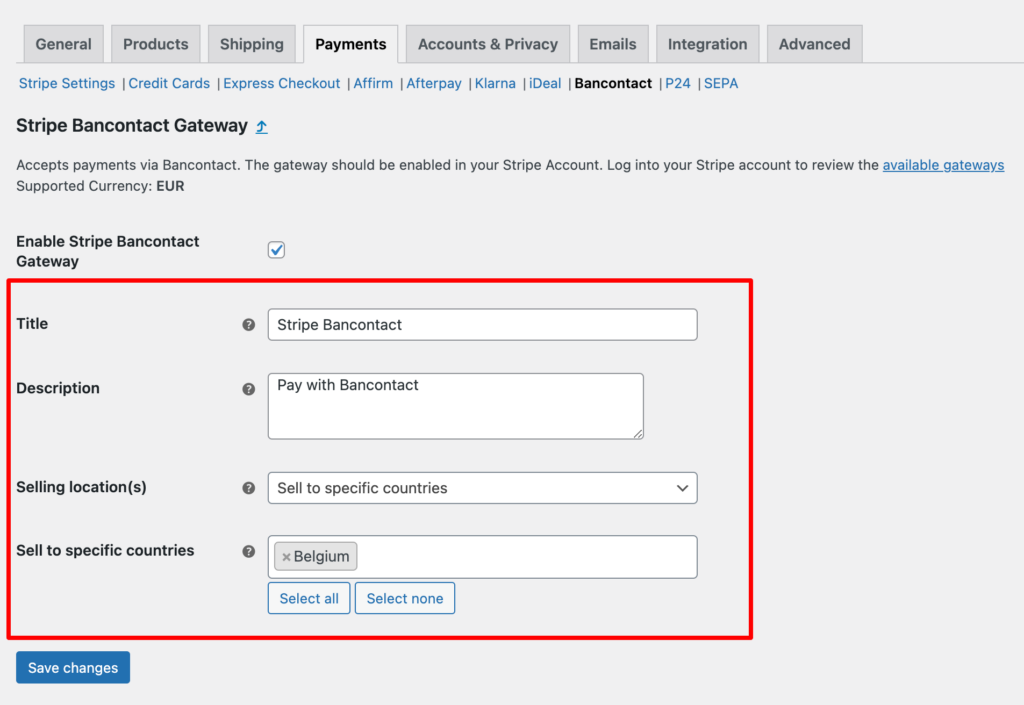The height and width of the screenshot is (705, 1024).
Task: Click the 'Stripe Bancontact Gateway' heading
Action: coord(132,125)
